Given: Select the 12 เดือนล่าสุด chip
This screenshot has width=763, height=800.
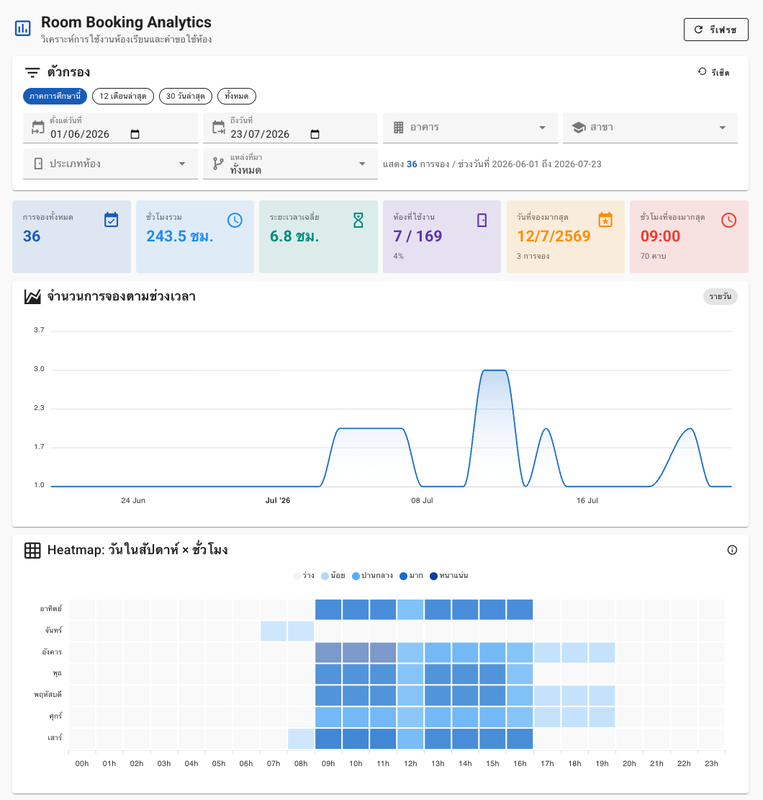Looking at the screenshot, I should tap(123, 96).
